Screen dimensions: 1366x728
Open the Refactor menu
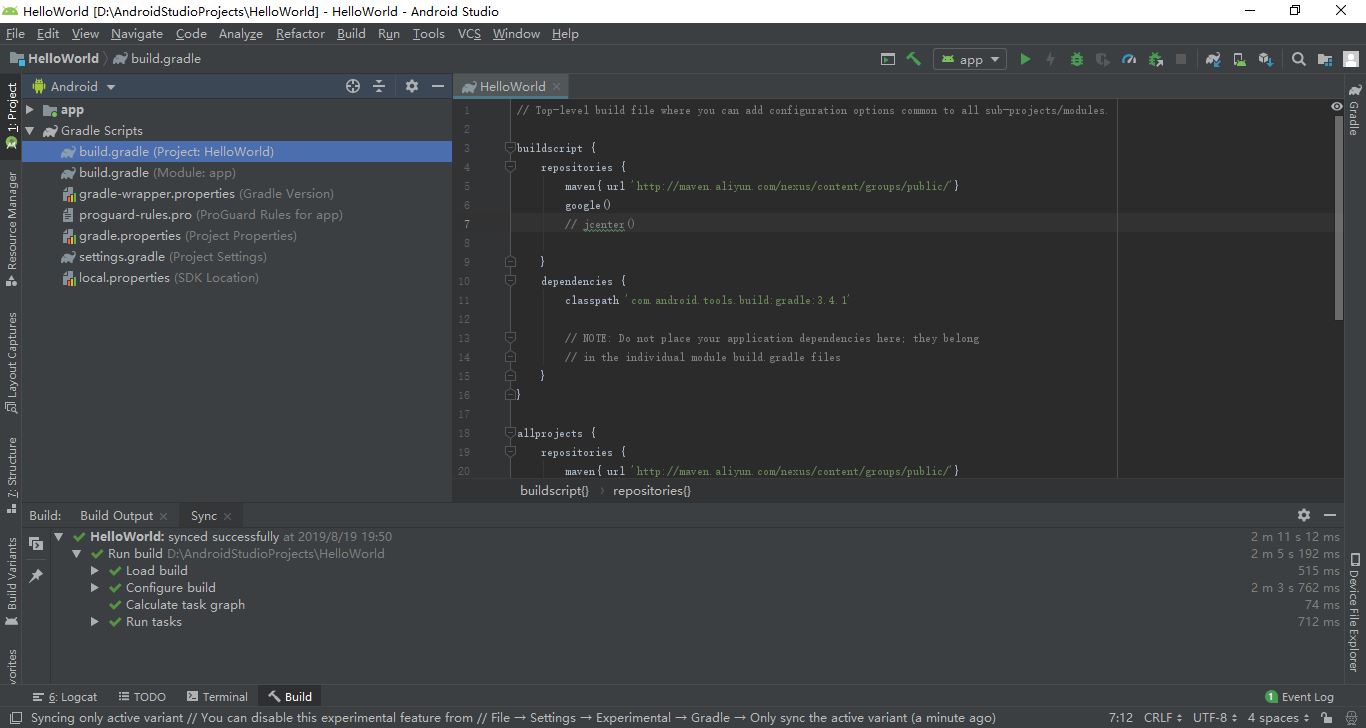300,33
